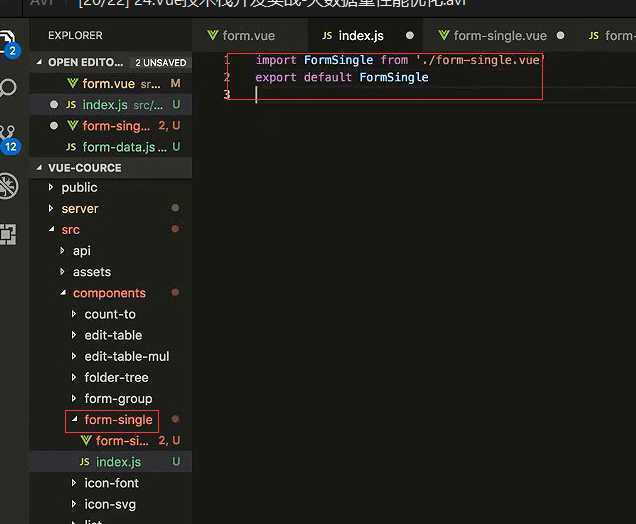Expand the server folder
The image size is (636, 524).
click(80, 209)
